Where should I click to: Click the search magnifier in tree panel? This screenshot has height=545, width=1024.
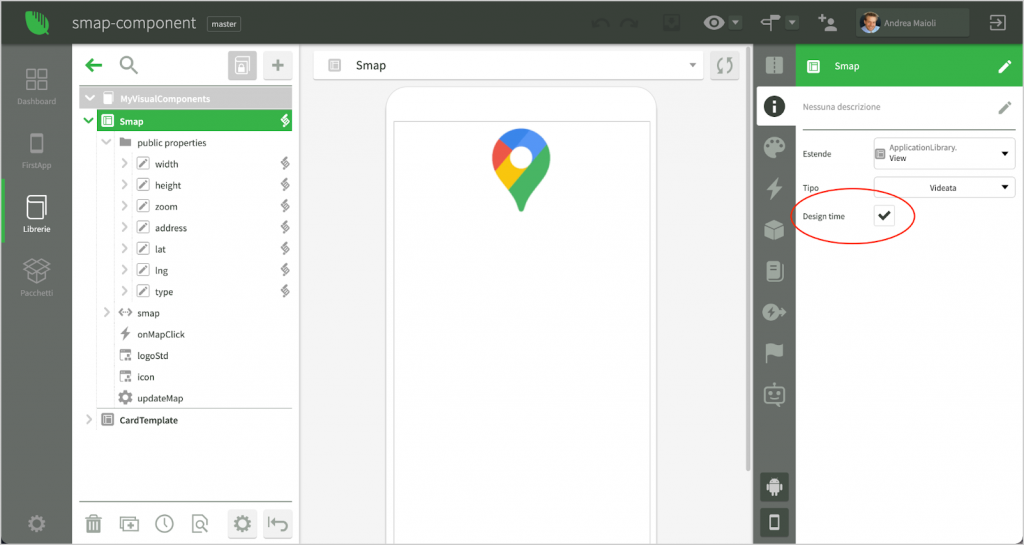click(129, 65)
